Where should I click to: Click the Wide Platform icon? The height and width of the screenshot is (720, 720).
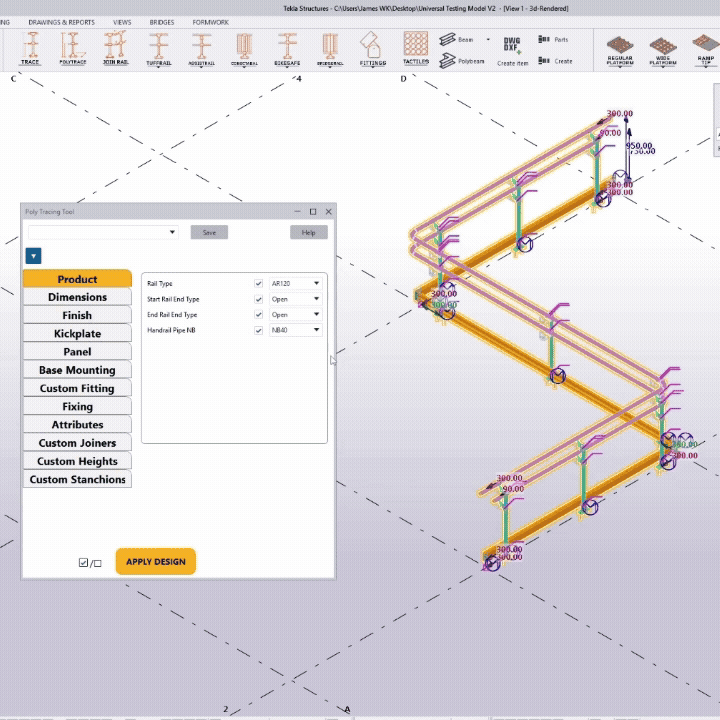coord(663,48)
